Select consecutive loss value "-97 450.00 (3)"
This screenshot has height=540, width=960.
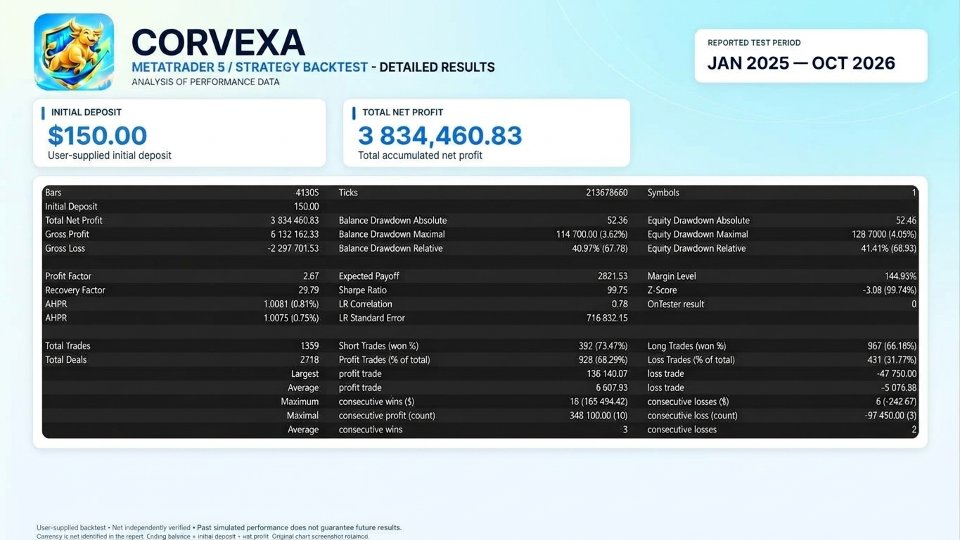[891, 416]
